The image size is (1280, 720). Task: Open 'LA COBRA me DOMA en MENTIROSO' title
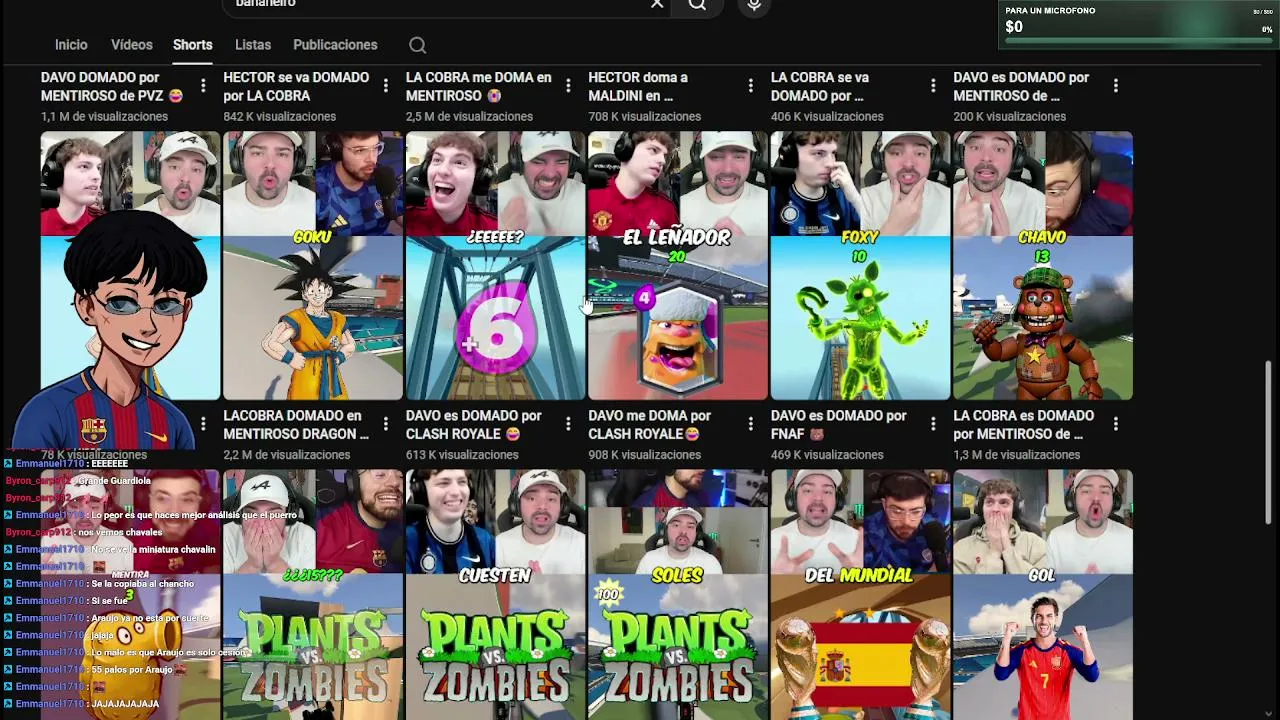[479, 87]
